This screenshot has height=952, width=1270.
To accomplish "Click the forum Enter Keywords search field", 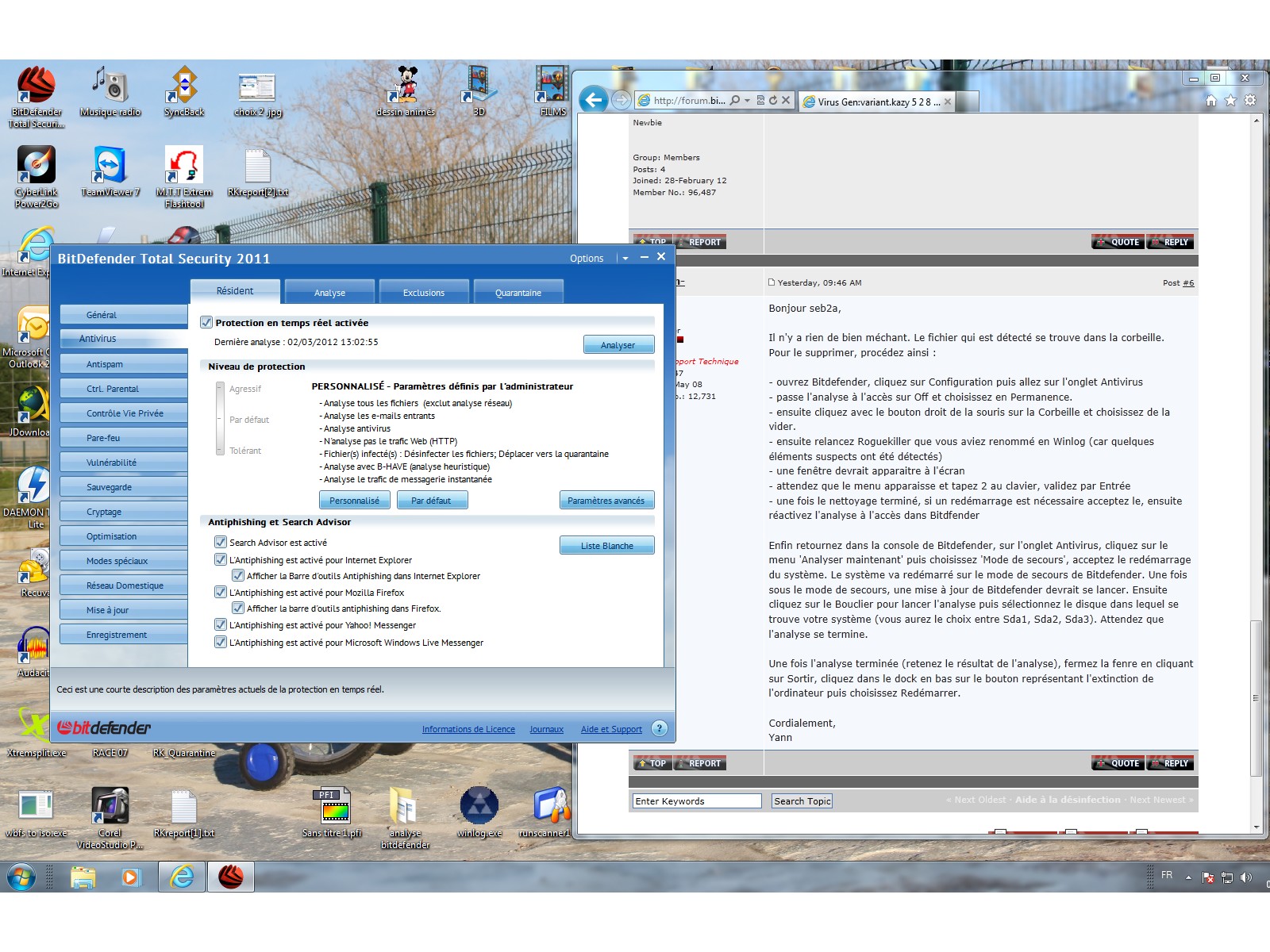I will [697, 801].
